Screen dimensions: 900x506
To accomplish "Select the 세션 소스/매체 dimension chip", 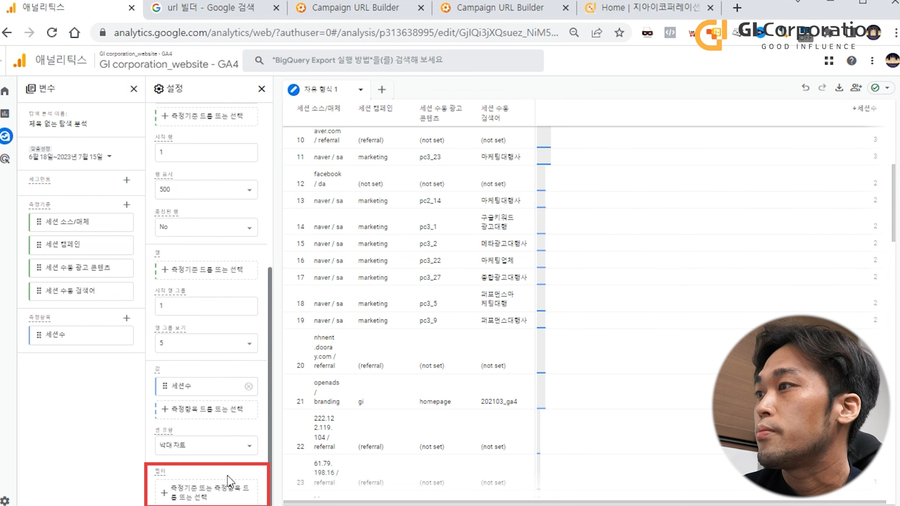I will pyautogui.click(x=81, y=222).
